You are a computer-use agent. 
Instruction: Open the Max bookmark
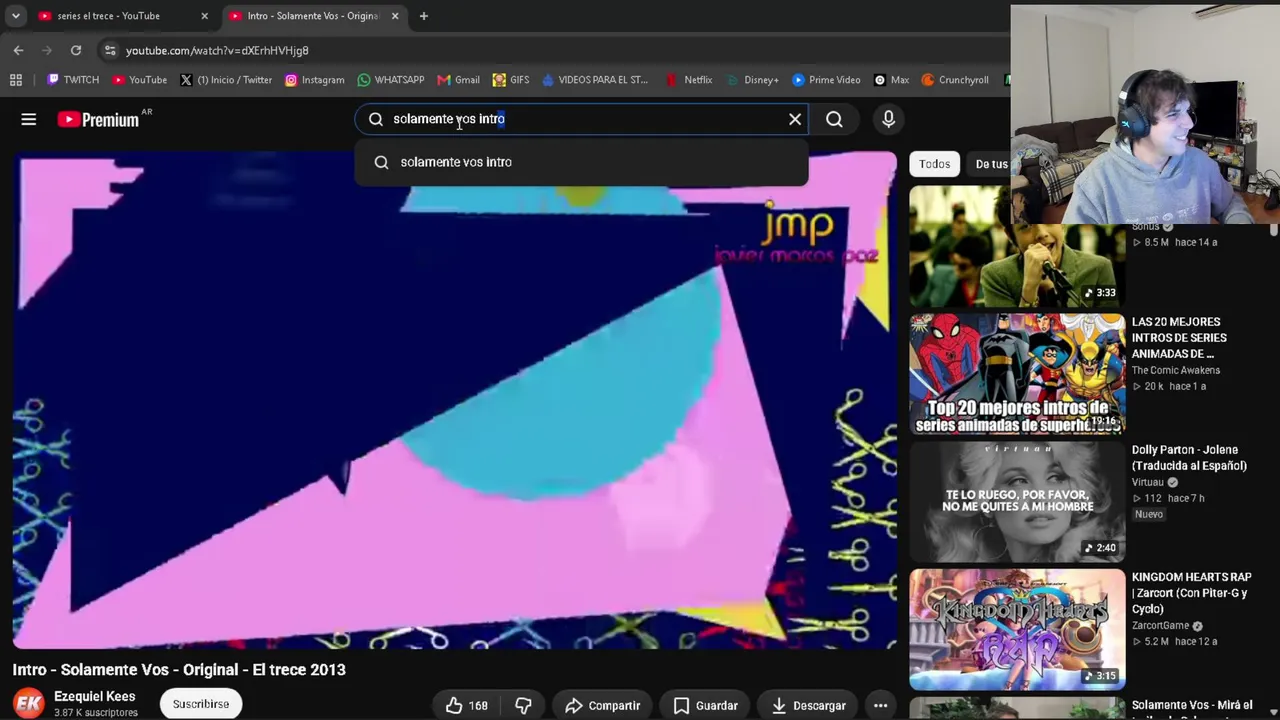(891, 80)
